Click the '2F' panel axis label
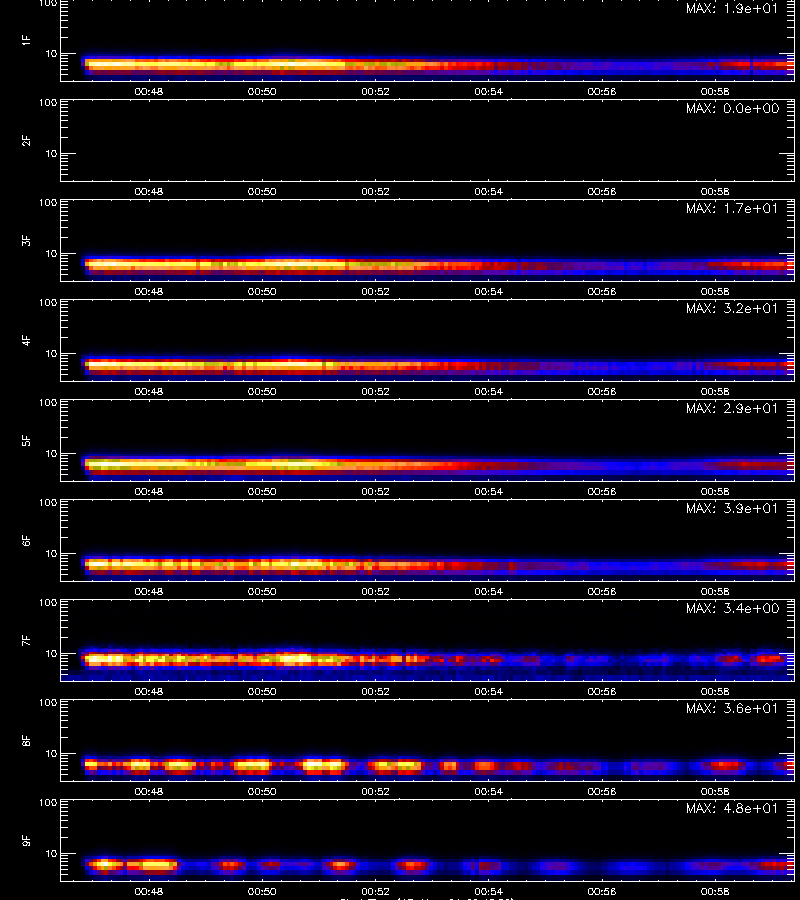800x900 pixels. tap(26, 141)
